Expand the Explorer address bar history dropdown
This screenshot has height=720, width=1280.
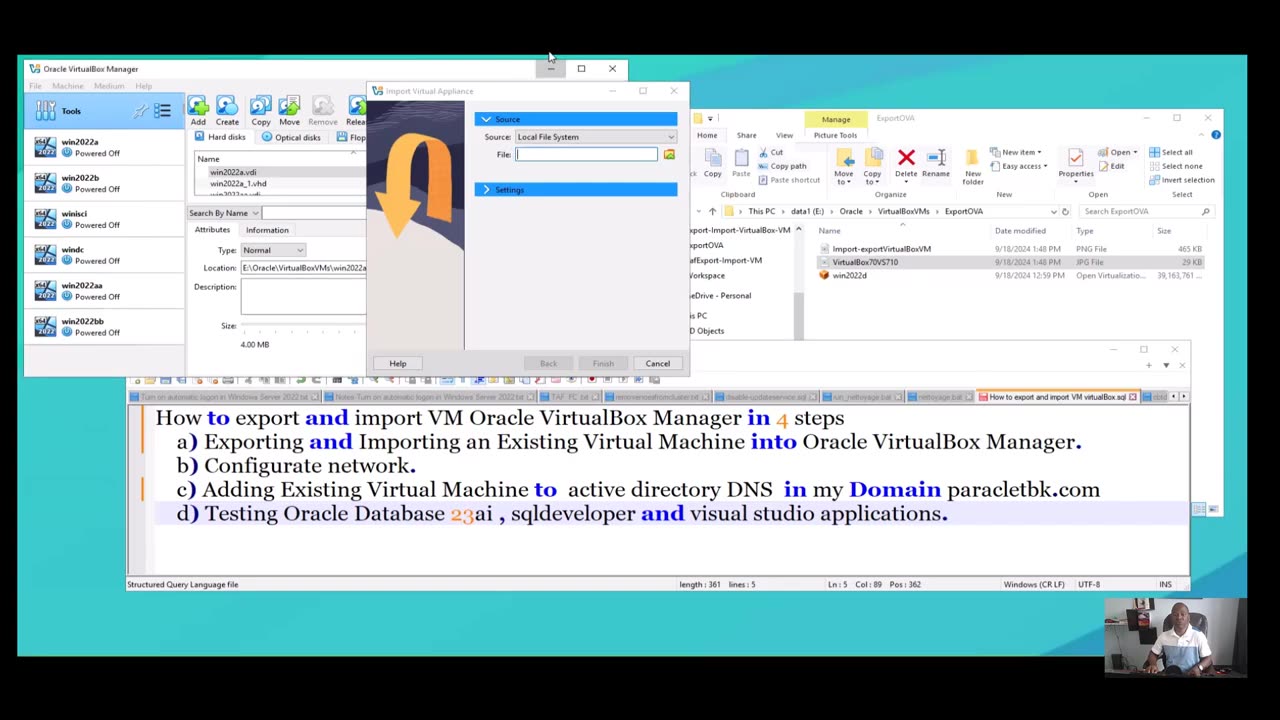pyautogui.click(x=1053, y=211)
